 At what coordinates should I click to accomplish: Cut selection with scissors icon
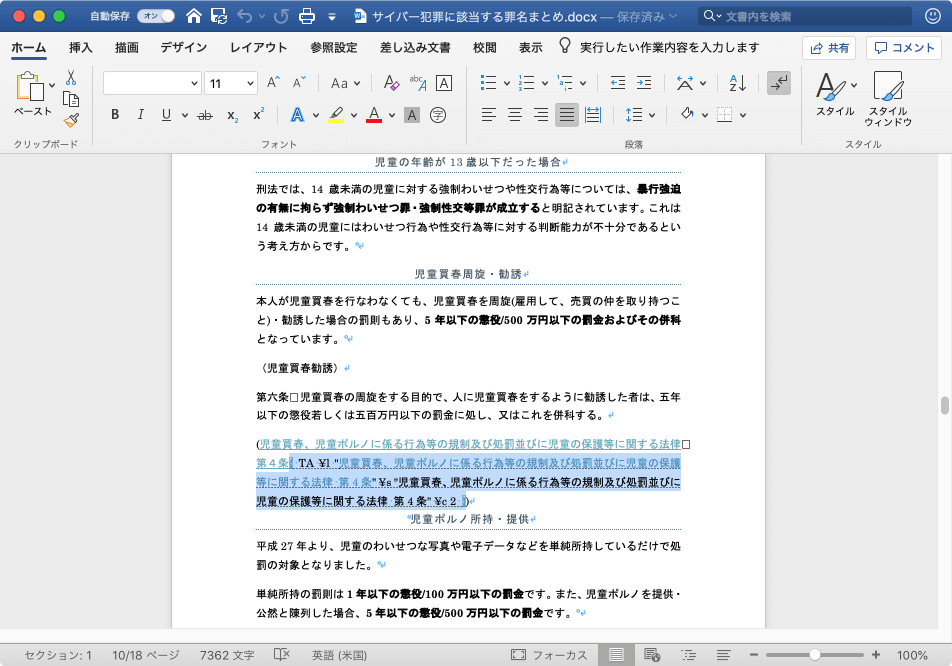[71, 78]
